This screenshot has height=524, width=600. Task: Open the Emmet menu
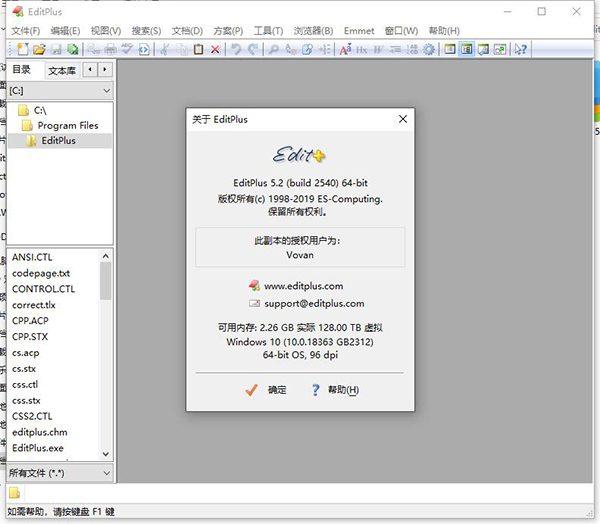pos(359,31)
